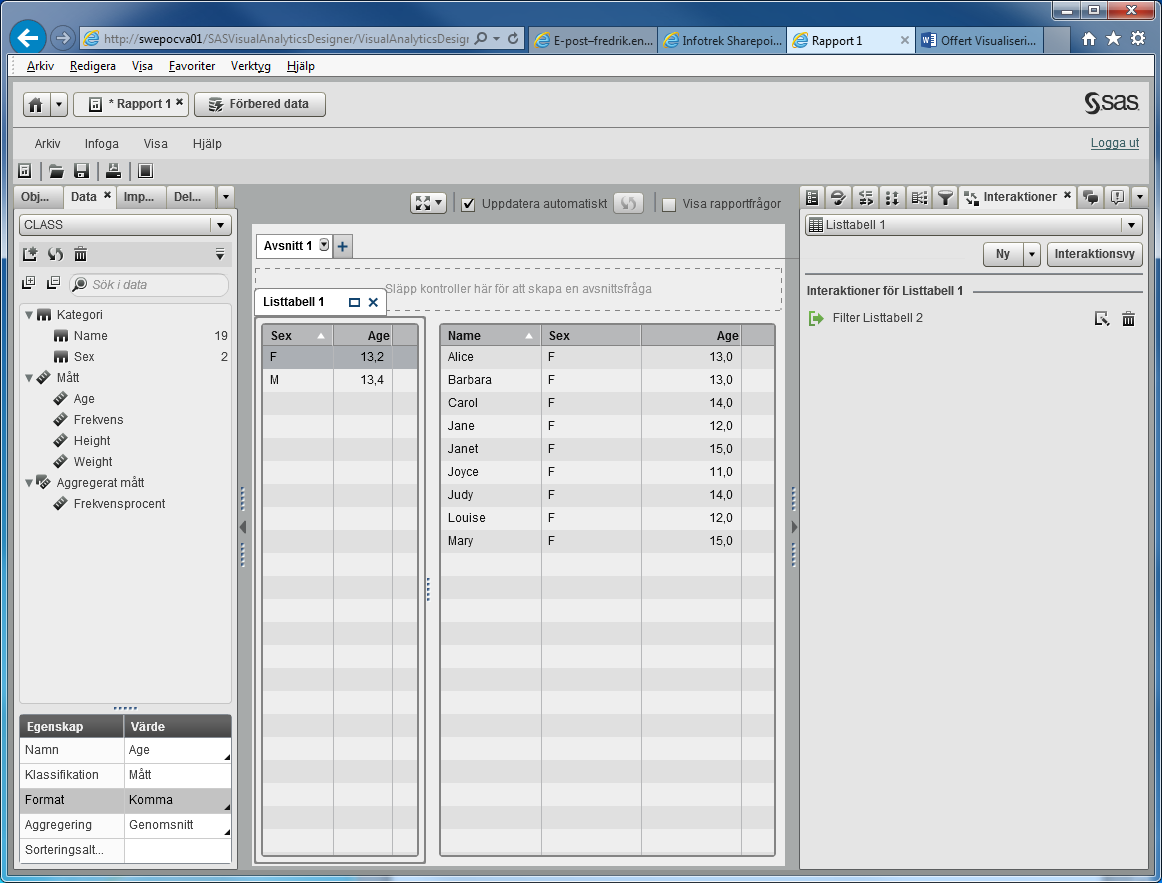Open the CLASS data source dropdown

tap(219, 225)
